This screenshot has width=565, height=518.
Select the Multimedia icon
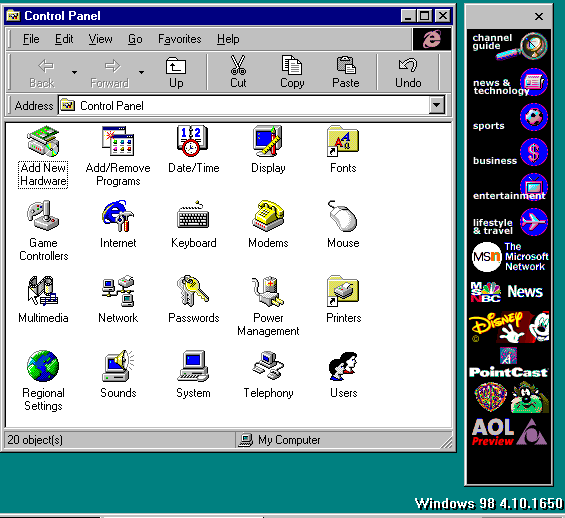tap(43, 291)
